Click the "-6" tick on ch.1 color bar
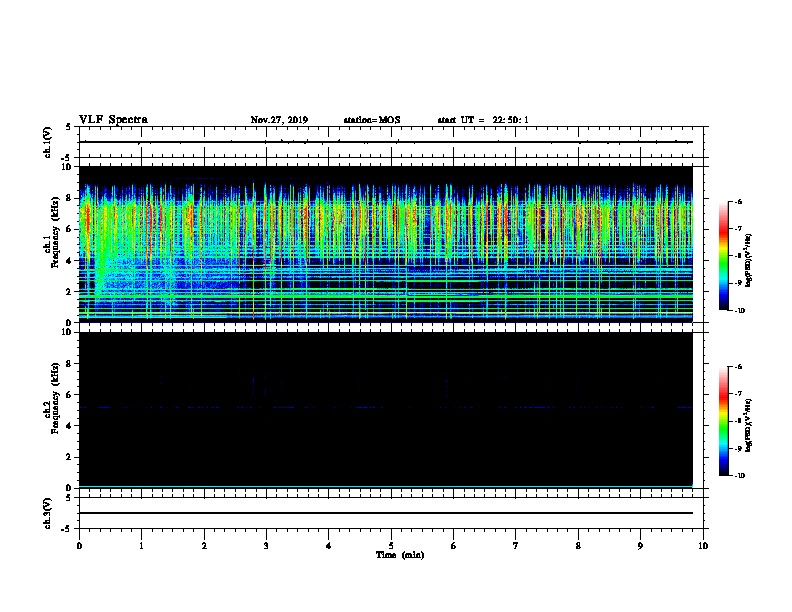The image size is (792, 612). tap(738, 202)
